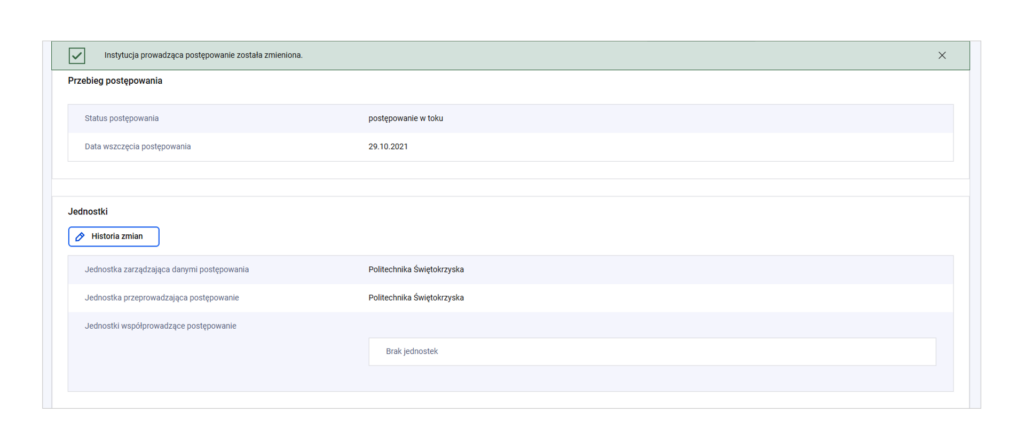Click the Jednostka zarządzająca danymi postępowania label
The width and height of the screenshot is (1024, 444).
[167, 269]
